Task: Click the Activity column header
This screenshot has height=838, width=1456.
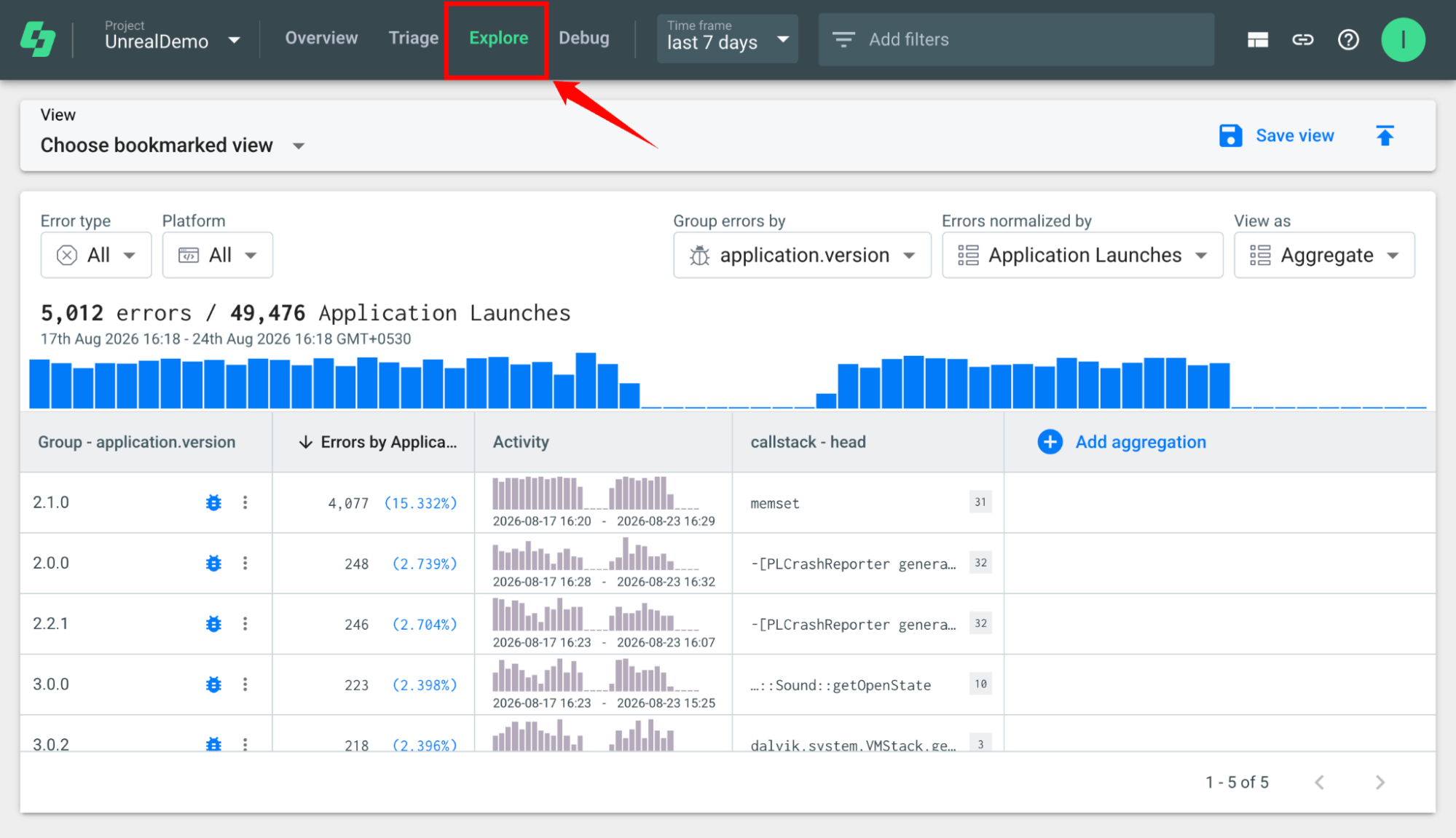Action: (521, 442)
